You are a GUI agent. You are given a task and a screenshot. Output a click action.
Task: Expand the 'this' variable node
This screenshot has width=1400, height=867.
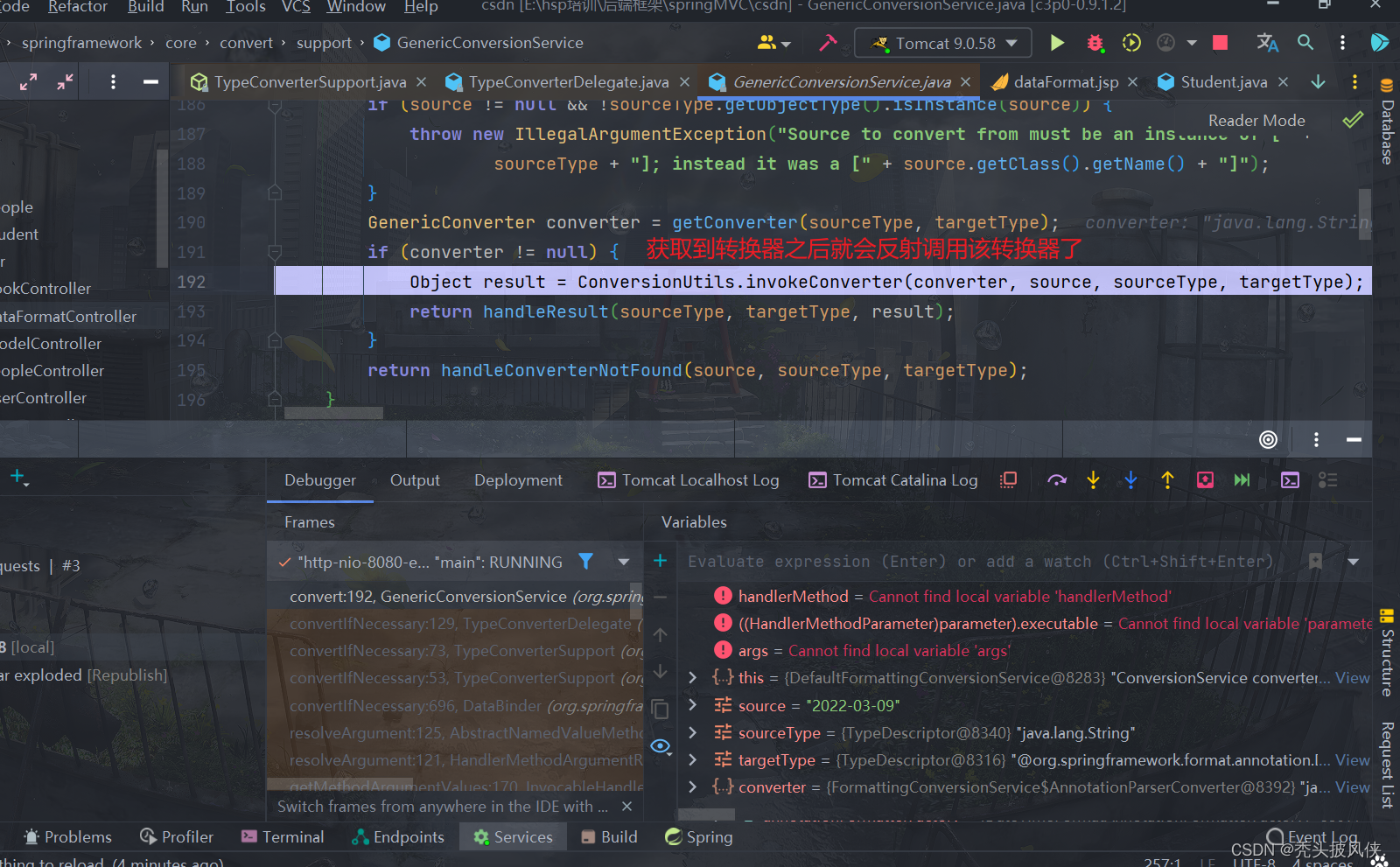coord(693,678)
